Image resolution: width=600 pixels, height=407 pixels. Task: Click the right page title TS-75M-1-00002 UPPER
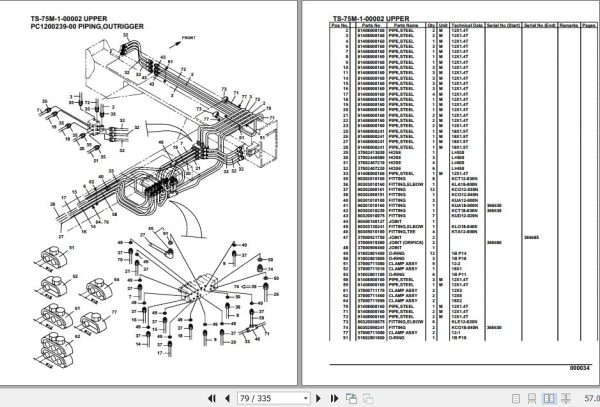tap(371, 18)
